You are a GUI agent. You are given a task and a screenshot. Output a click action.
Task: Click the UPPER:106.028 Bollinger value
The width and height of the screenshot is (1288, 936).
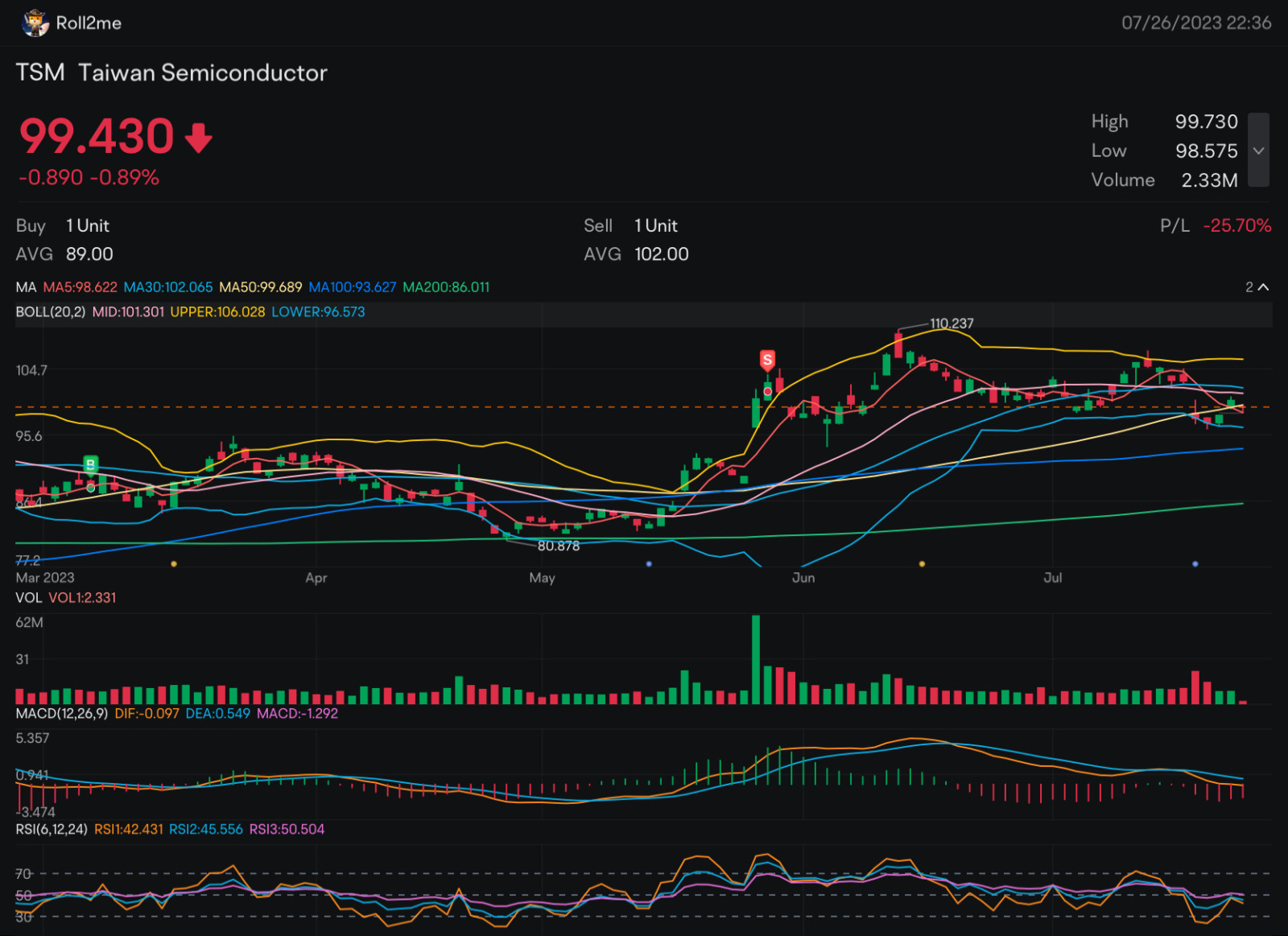pos(217,312)
